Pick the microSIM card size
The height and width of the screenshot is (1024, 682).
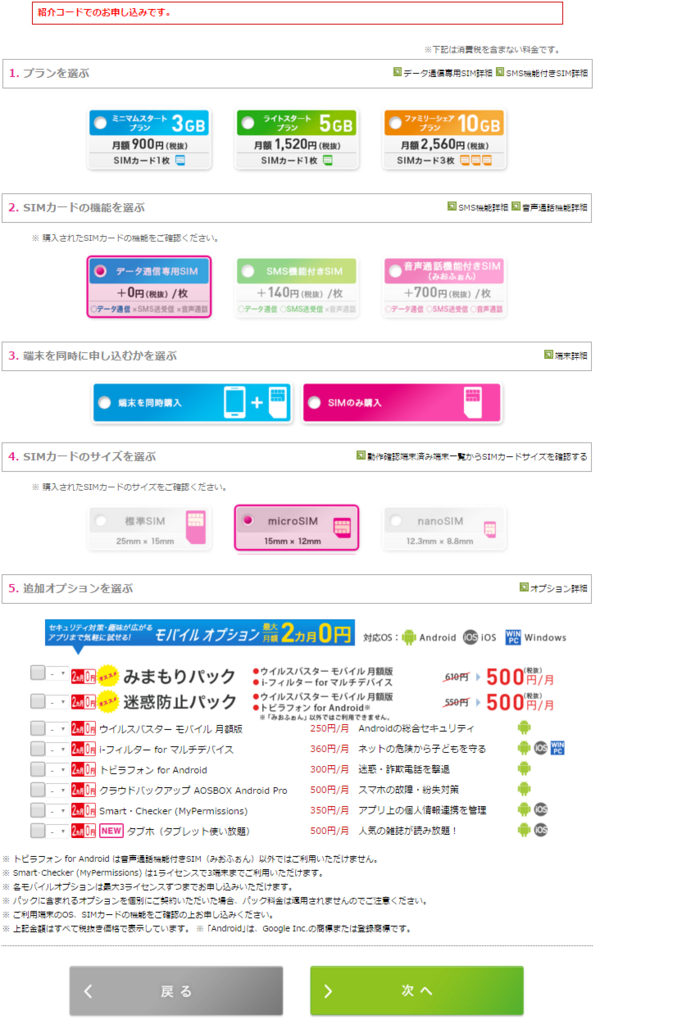[x=297, y=528]
